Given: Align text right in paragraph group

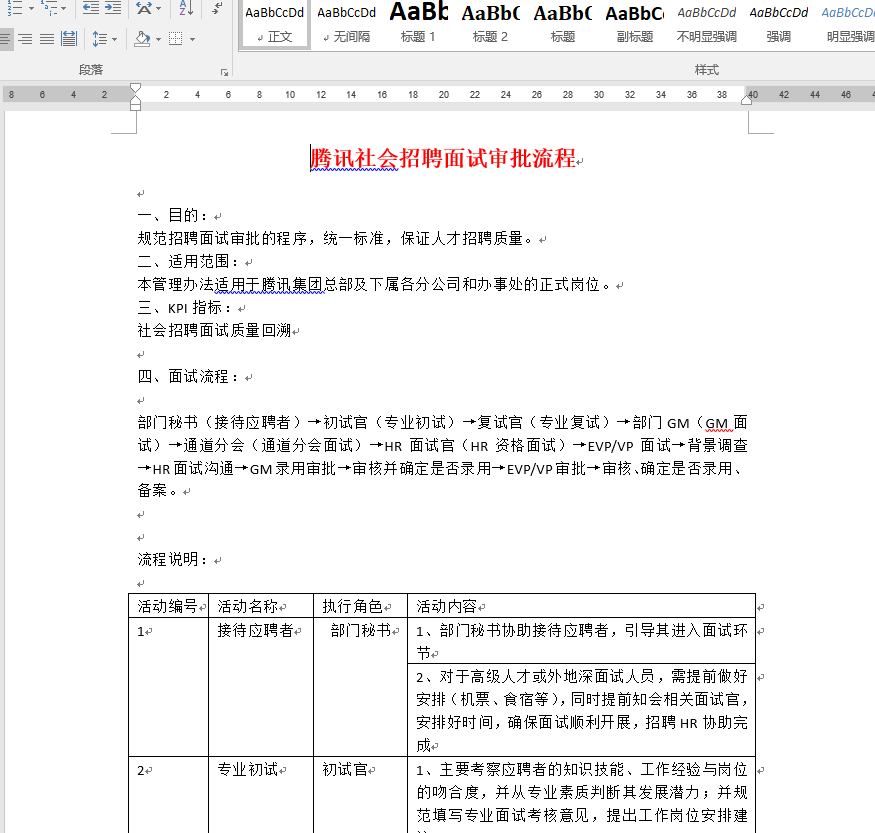Looking at the screenshot, I should coord(25,39).
